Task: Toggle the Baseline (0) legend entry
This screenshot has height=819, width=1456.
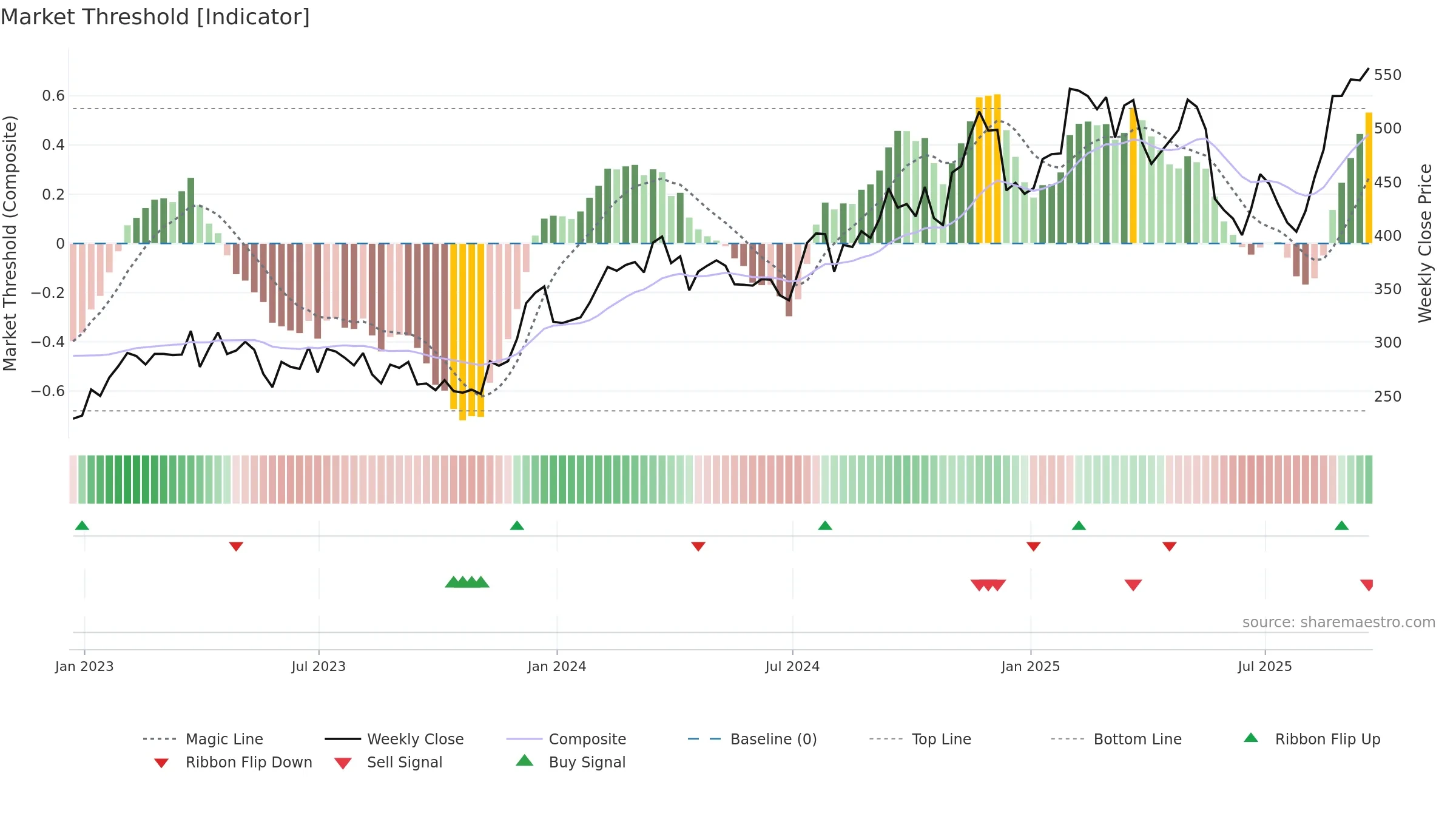Action: [x=752, y=739]
